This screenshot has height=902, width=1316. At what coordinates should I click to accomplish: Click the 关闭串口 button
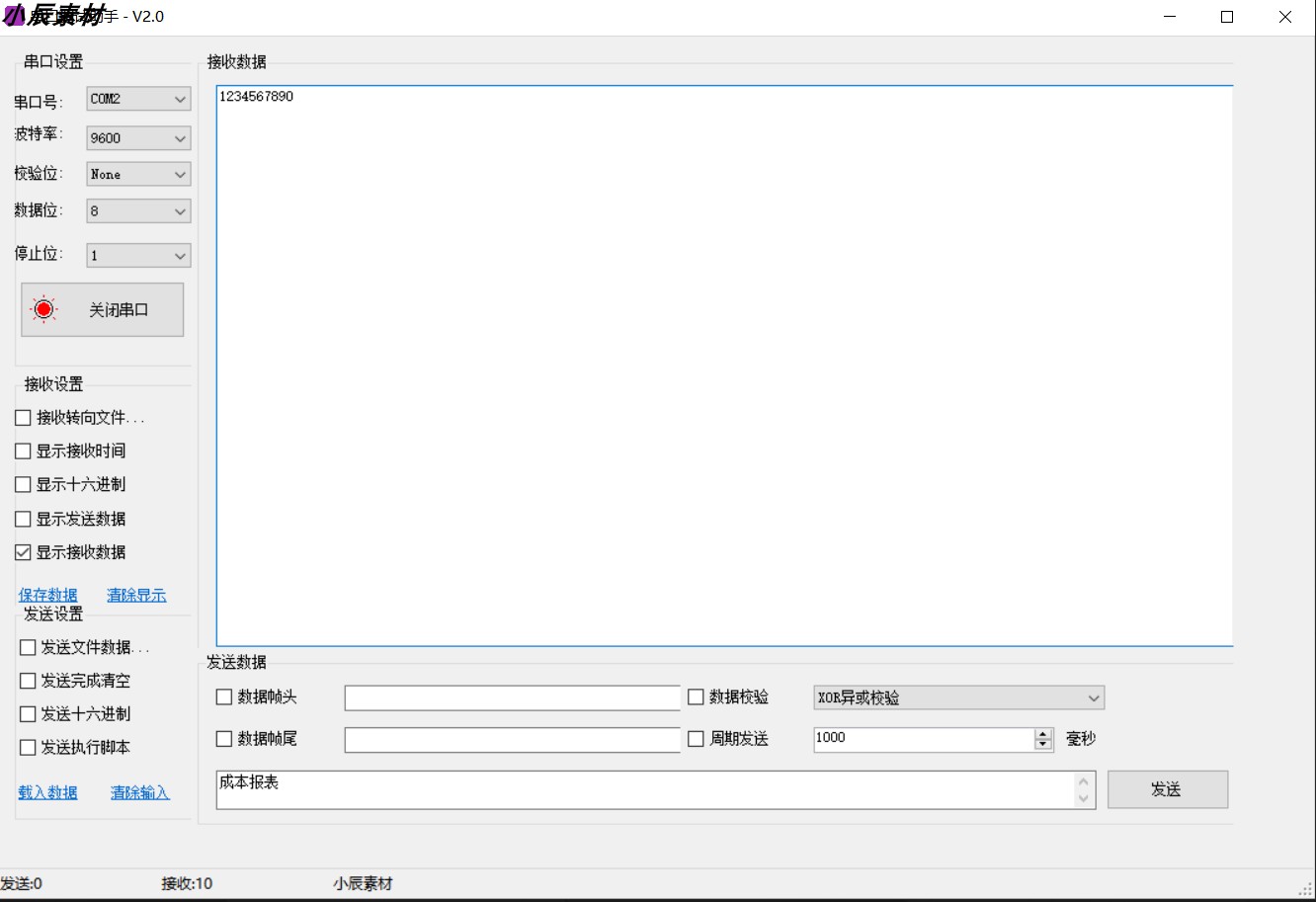coord(103,310)
